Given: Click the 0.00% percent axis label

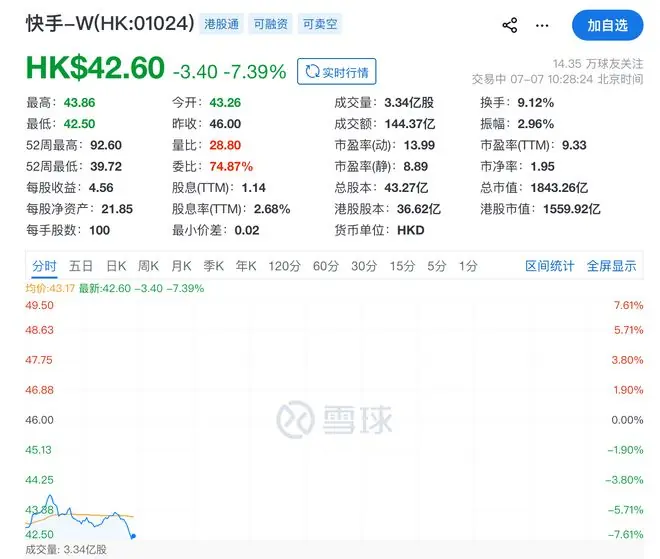Looking at the screenshot, I should [x=627, y=420].
